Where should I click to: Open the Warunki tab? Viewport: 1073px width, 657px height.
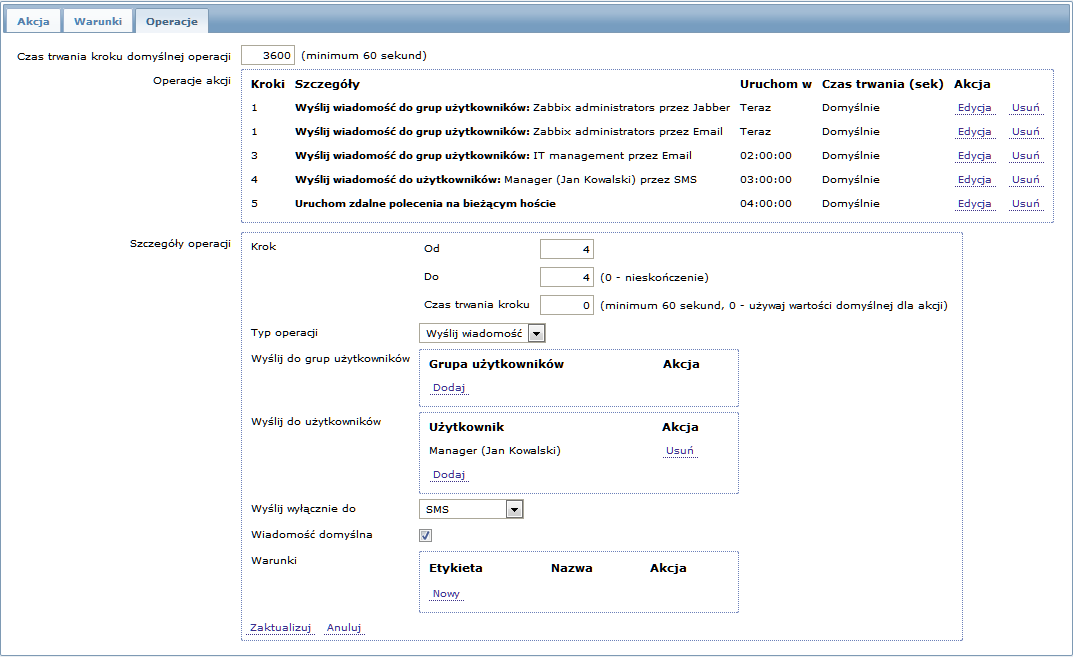[x=98, y=21]
